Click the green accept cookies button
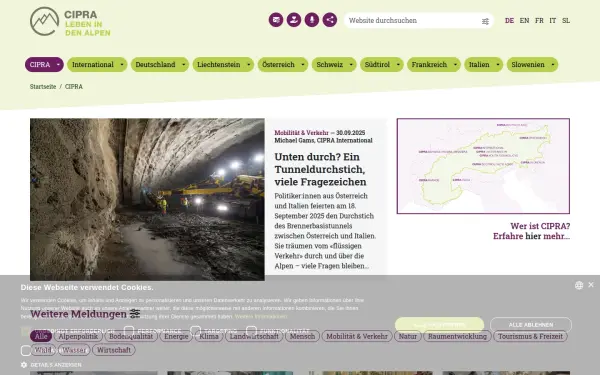 pyautogui.click(x=439, y=325)
